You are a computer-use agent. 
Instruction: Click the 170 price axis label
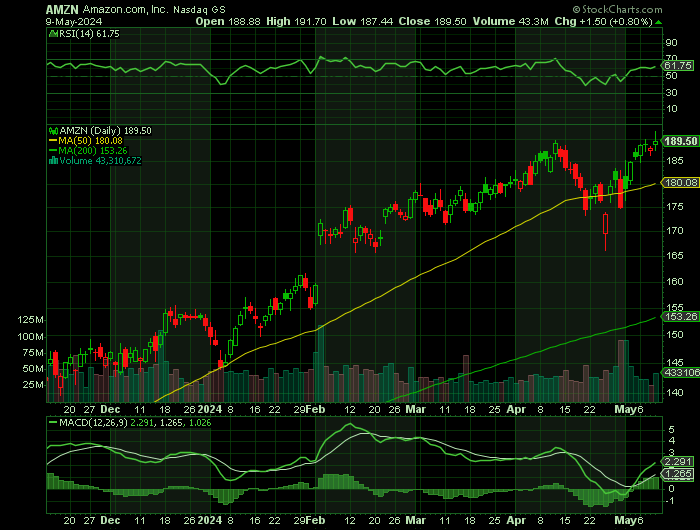674,231
